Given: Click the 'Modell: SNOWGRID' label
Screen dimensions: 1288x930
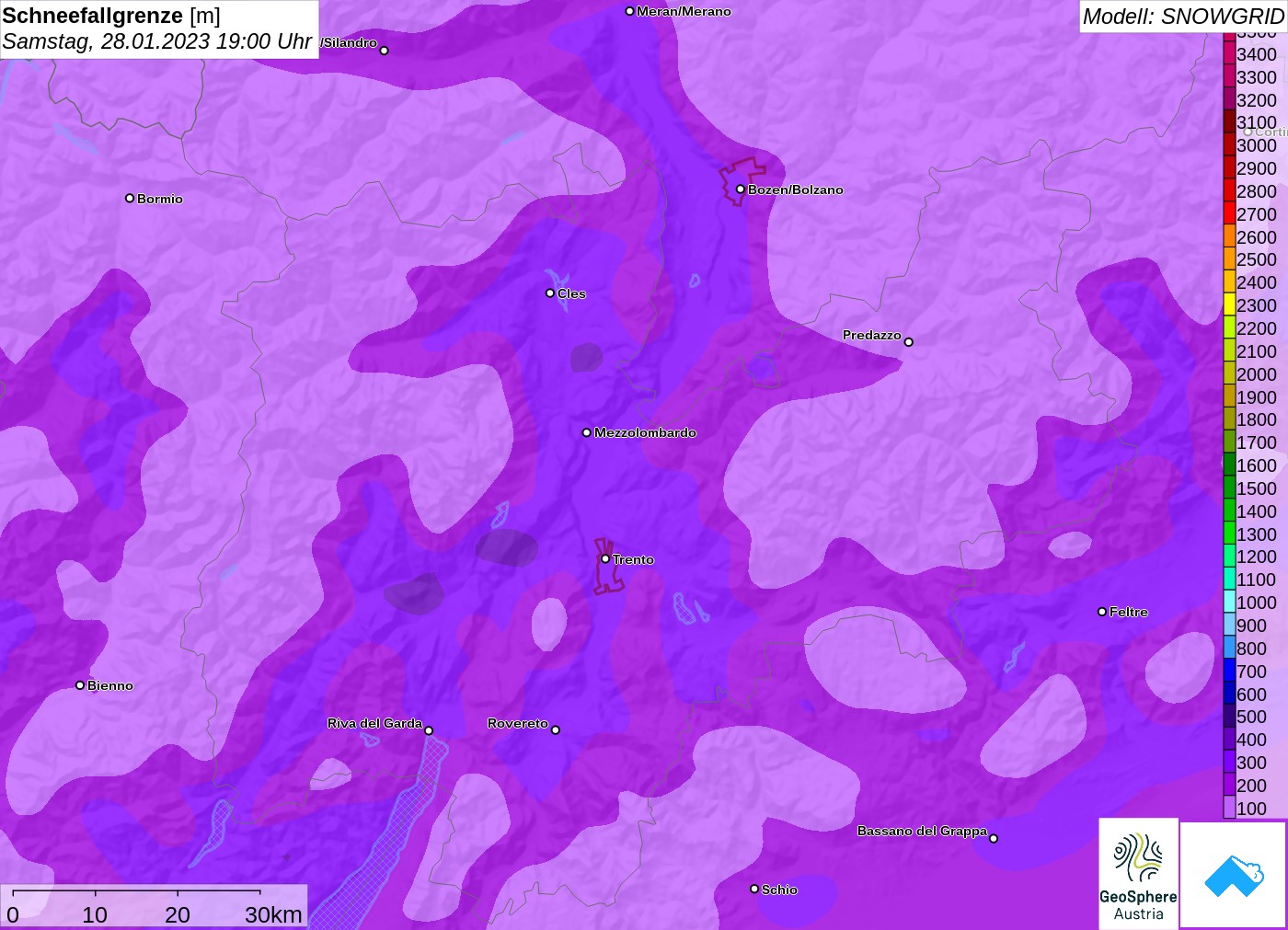Looking at the screenshot, I should 1183,17.
